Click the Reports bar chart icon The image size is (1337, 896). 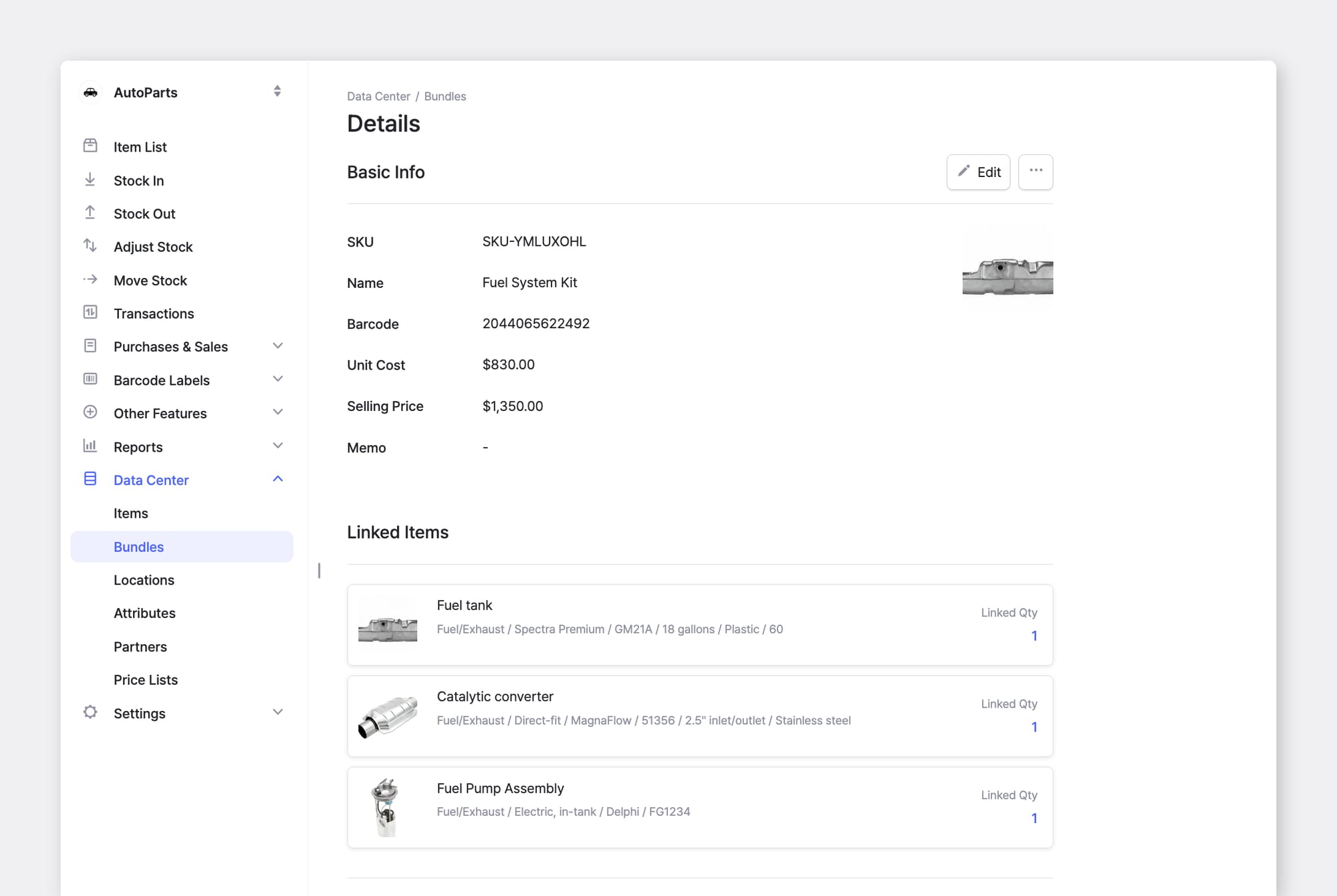coord(90,446)
